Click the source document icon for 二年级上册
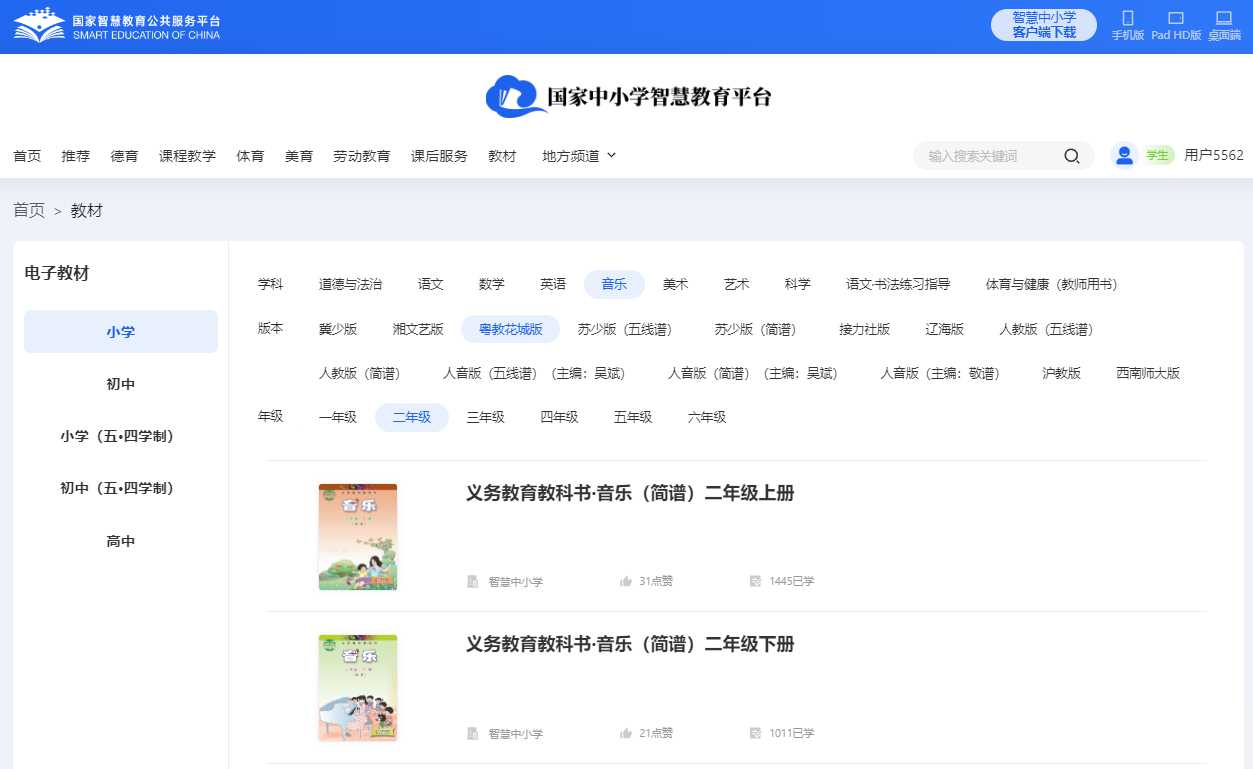This screenshot has width=1253, height=769. [473, 581]
